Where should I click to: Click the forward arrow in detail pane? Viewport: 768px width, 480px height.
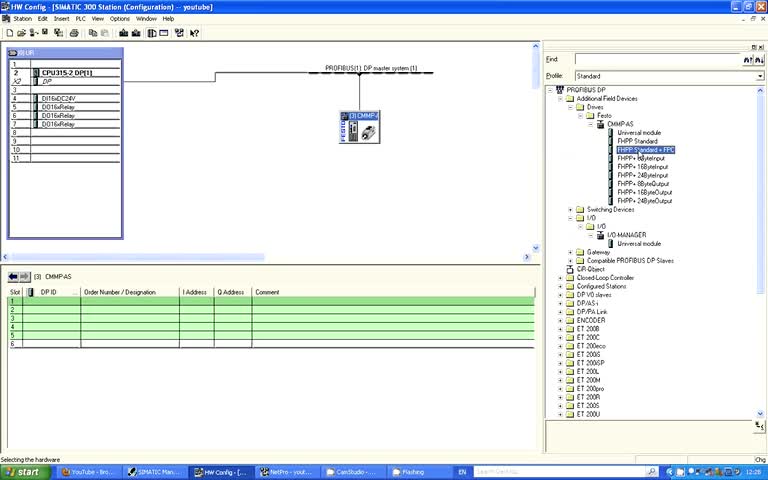pos(24,277)
